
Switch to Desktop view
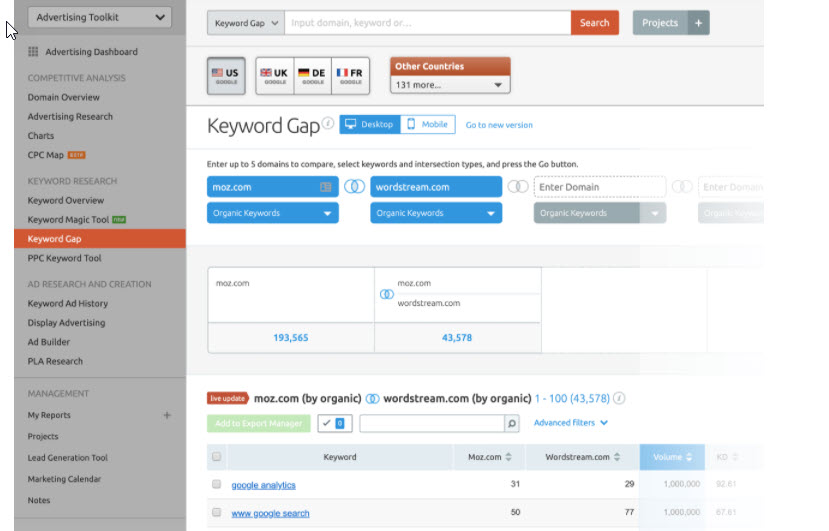(x=370, y=124)
